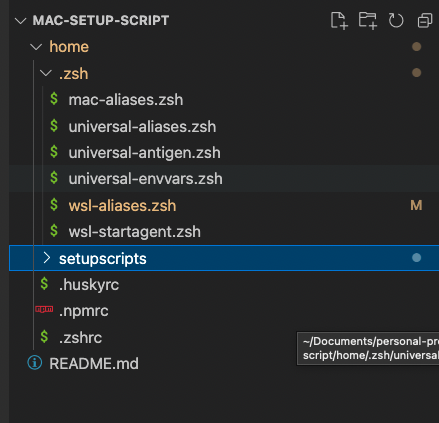The image size is (439, 423).
Task: Click the New File icon
Action: (339, 20)
